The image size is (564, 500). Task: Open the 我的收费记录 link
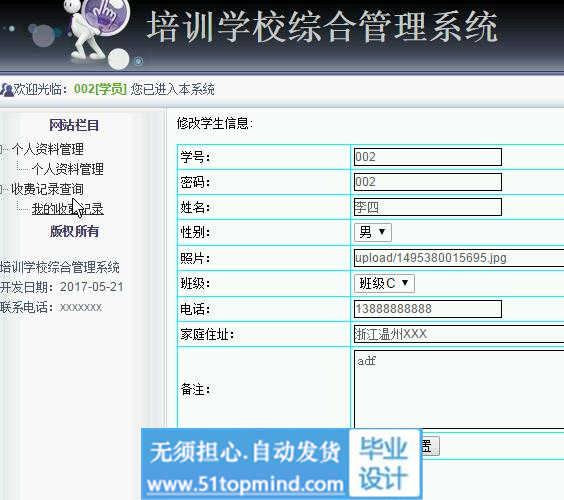[68, 209]
